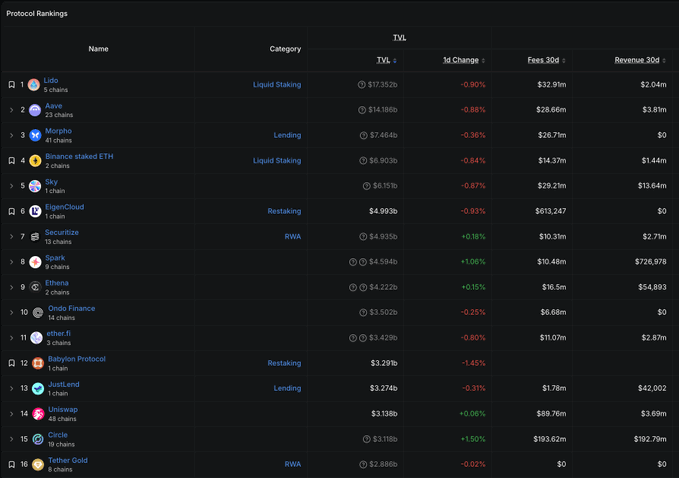Expand the Ethena row chevron

pos(12,287)
